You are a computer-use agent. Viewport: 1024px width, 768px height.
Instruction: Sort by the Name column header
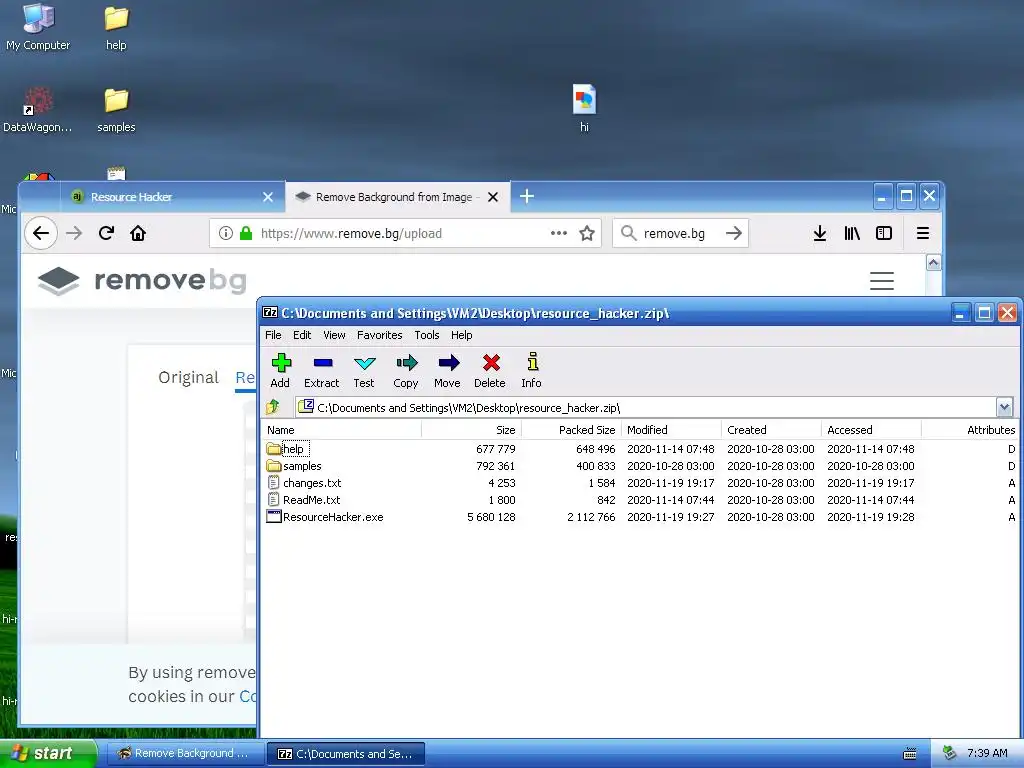pos(342,430)
